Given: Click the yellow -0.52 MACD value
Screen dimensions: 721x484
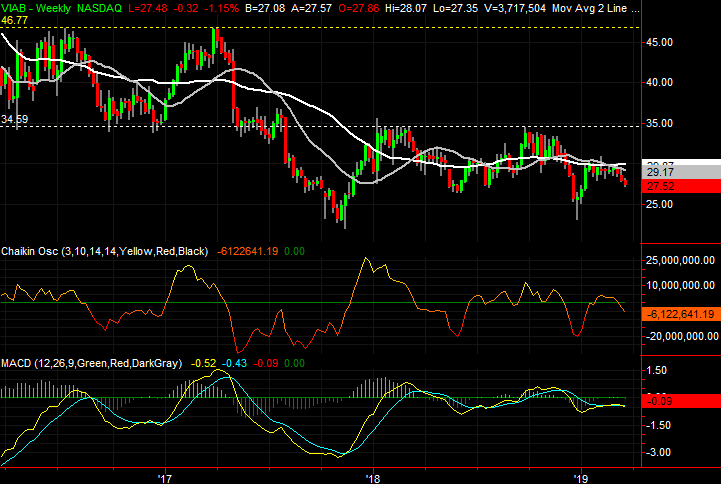Looking at the screenshot, I should (x=203, y=363).
